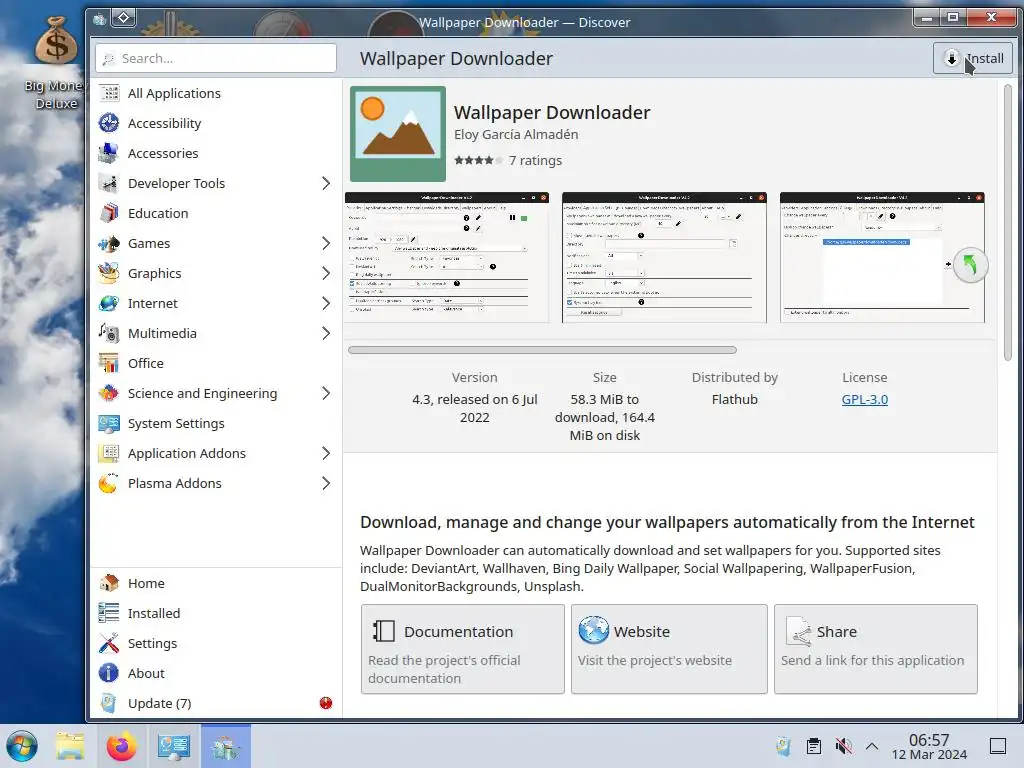Click the Search input field
Viewport: 1024px width, 768px height.
[x=216, y=59]
